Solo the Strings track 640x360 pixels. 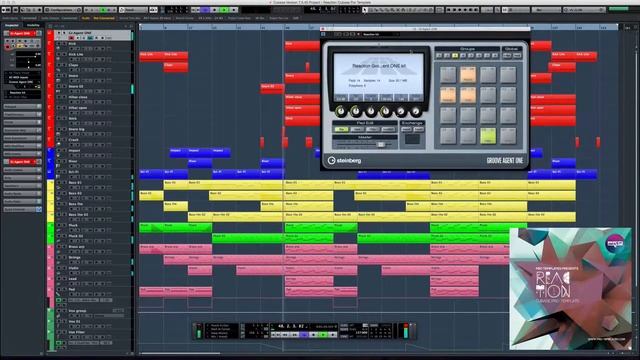64,257
